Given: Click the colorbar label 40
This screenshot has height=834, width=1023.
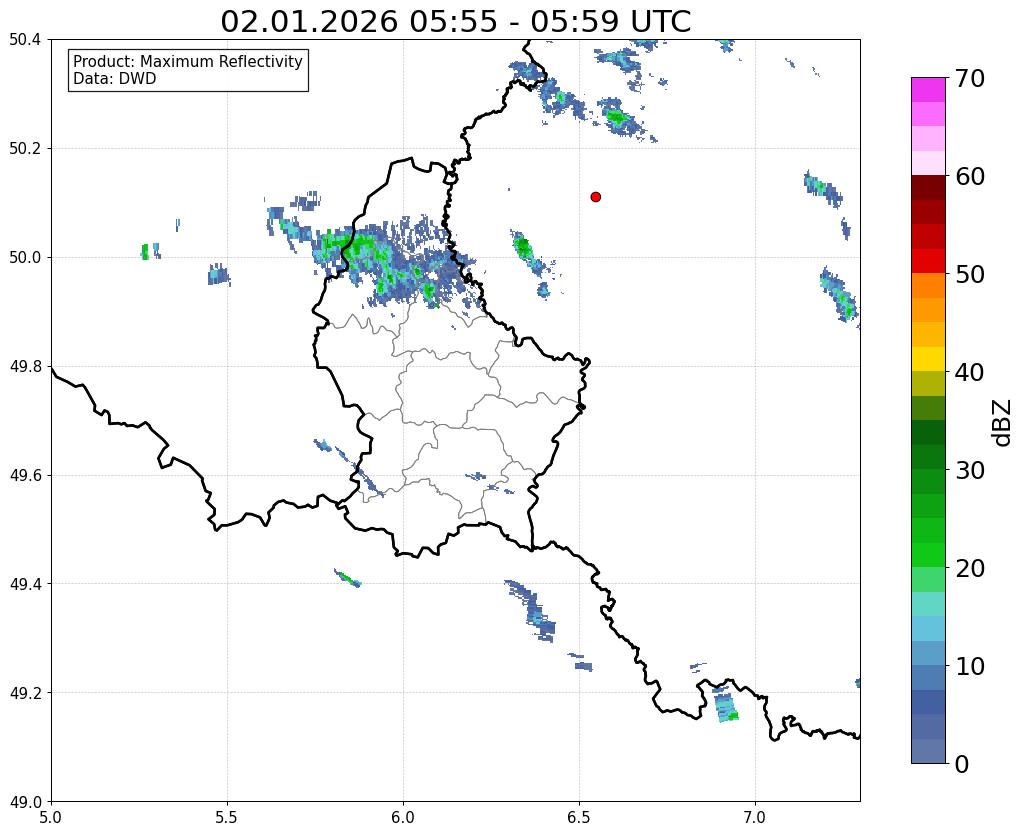Looking at the screenshot, I should tap(970, 372).
